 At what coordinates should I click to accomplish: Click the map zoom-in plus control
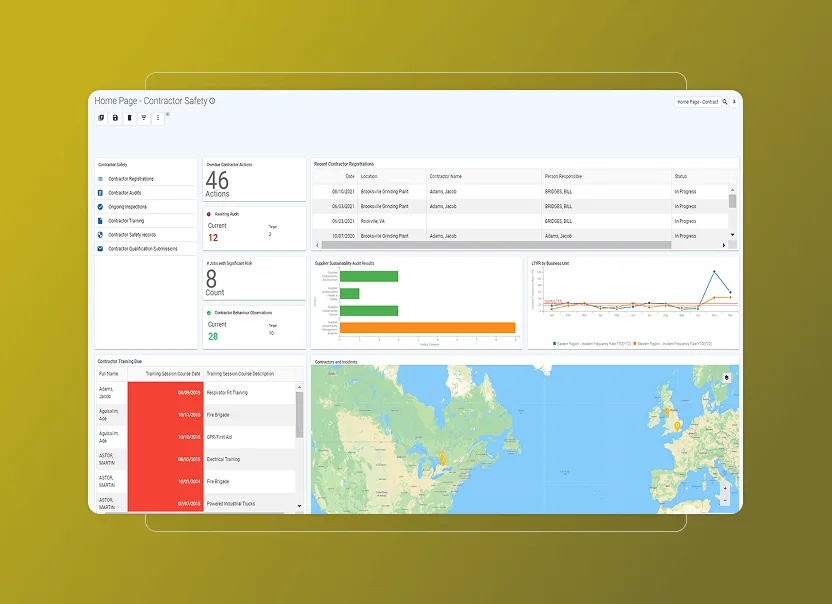tap(726, 490)
